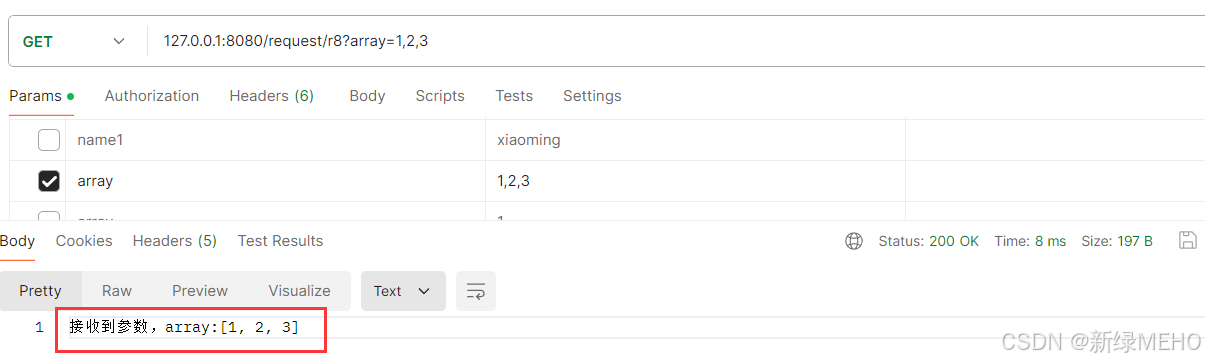Toggle the word wrap lines icon

(476, 291)
